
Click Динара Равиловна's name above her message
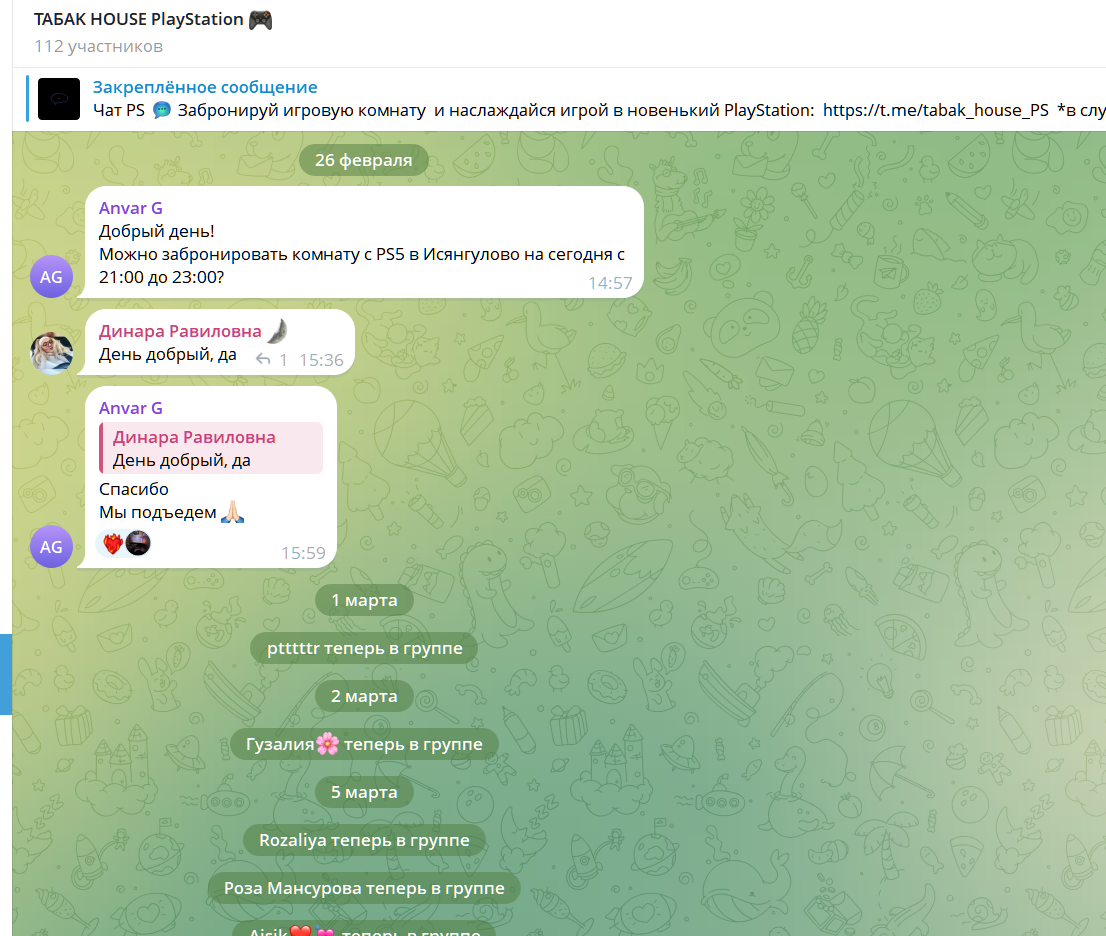pyautogui.click(x=180, y=331)
